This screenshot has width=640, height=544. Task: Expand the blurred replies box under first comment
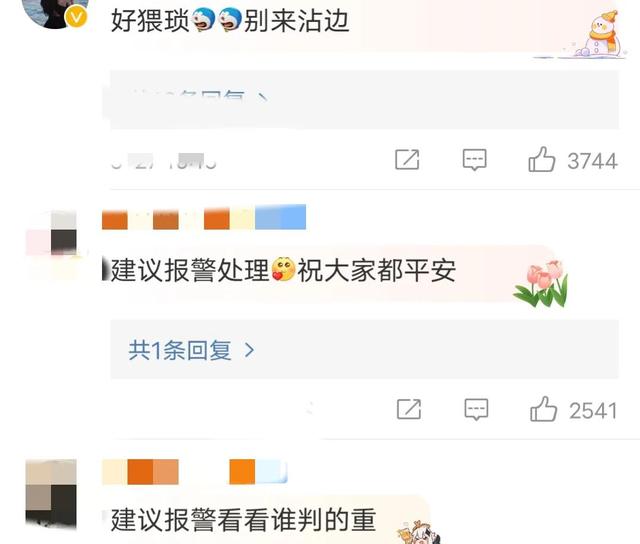[x=364, y=100]
